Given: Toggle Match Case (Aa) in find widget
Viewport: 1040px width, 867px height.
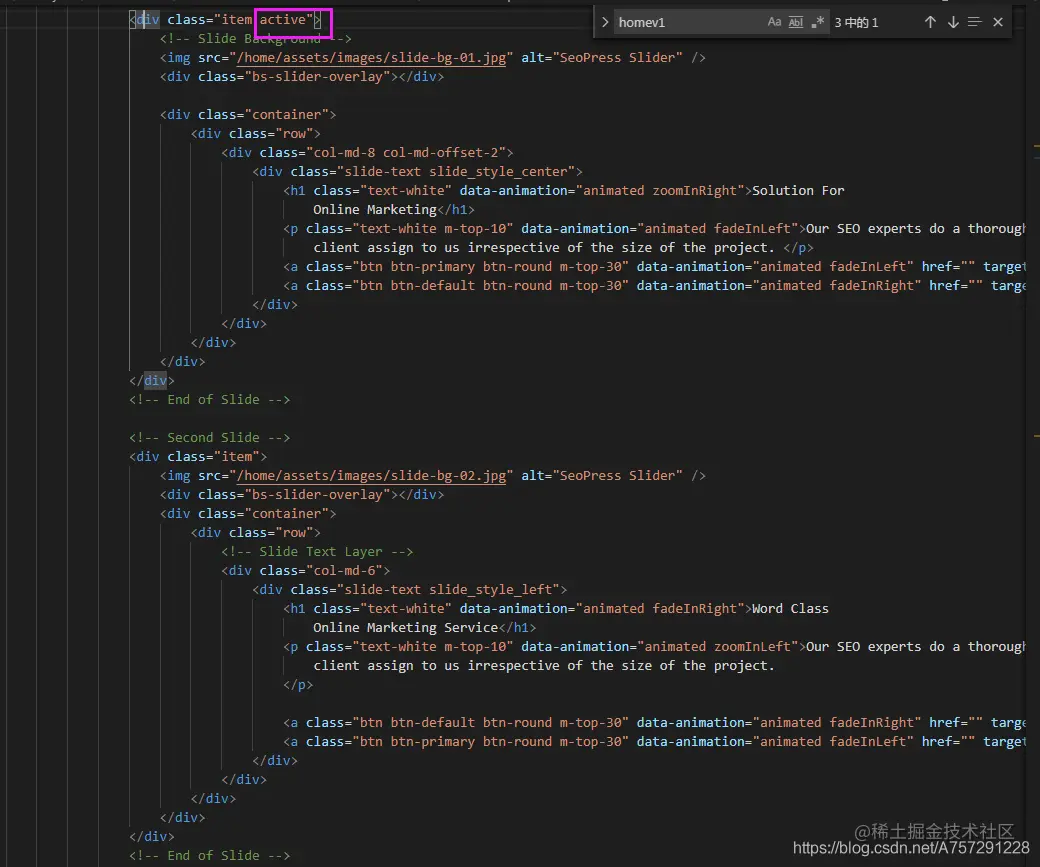Looking at the screenshot, I should [x=774, y=22].
